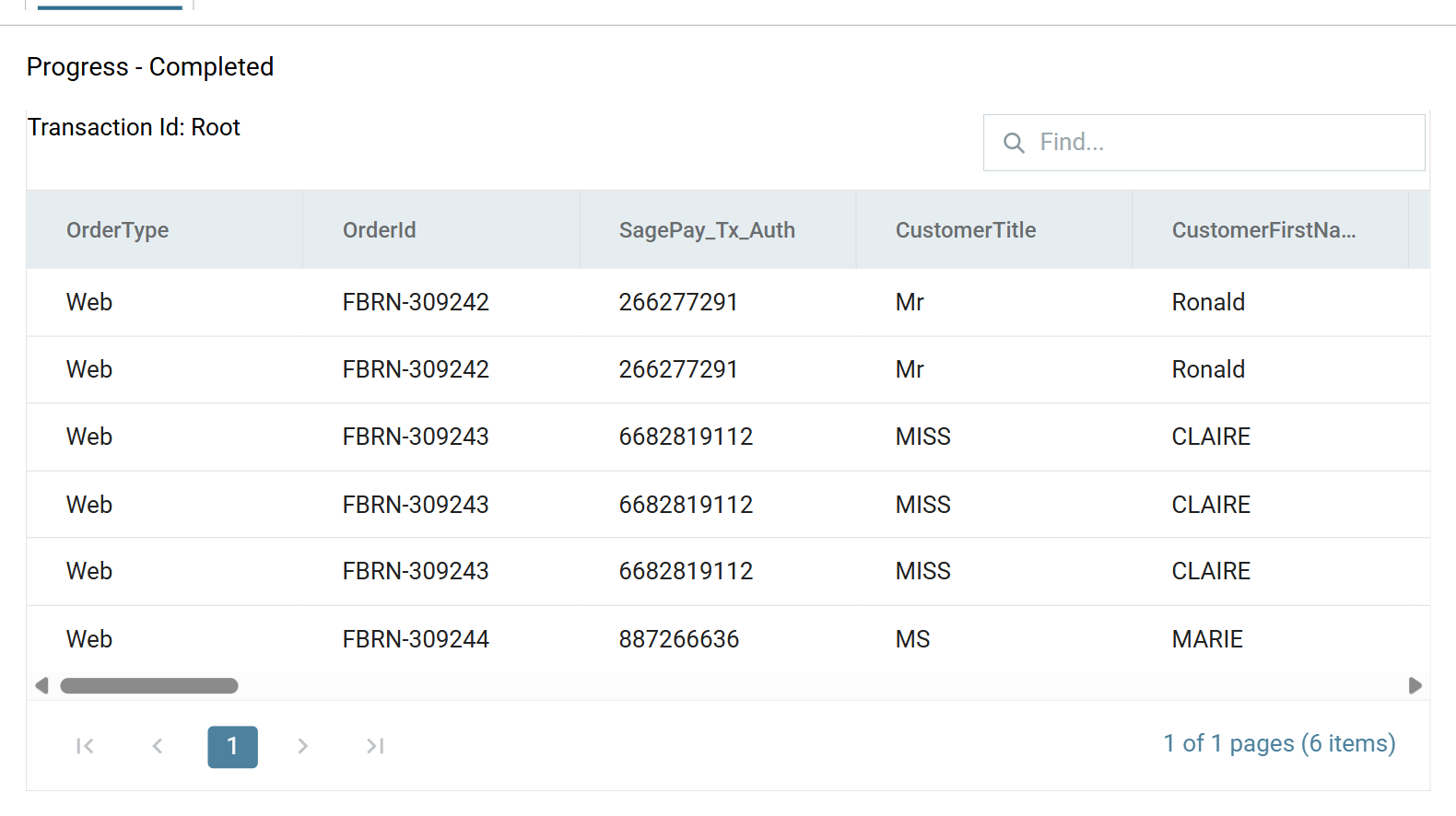
Task: Select page 1 button
Action: click(232, 746)
